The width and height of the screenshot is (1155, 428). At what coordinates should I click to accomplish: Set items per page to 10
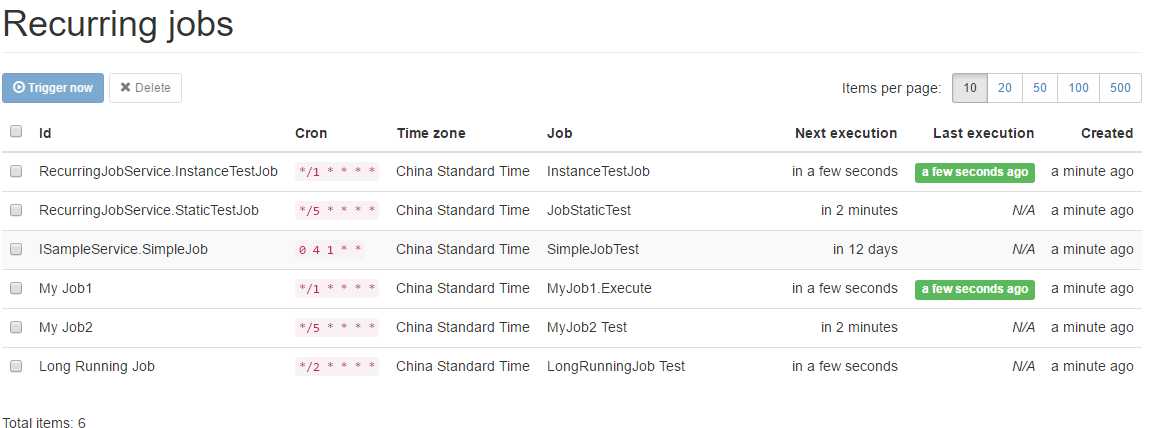[x=970, y=88]
